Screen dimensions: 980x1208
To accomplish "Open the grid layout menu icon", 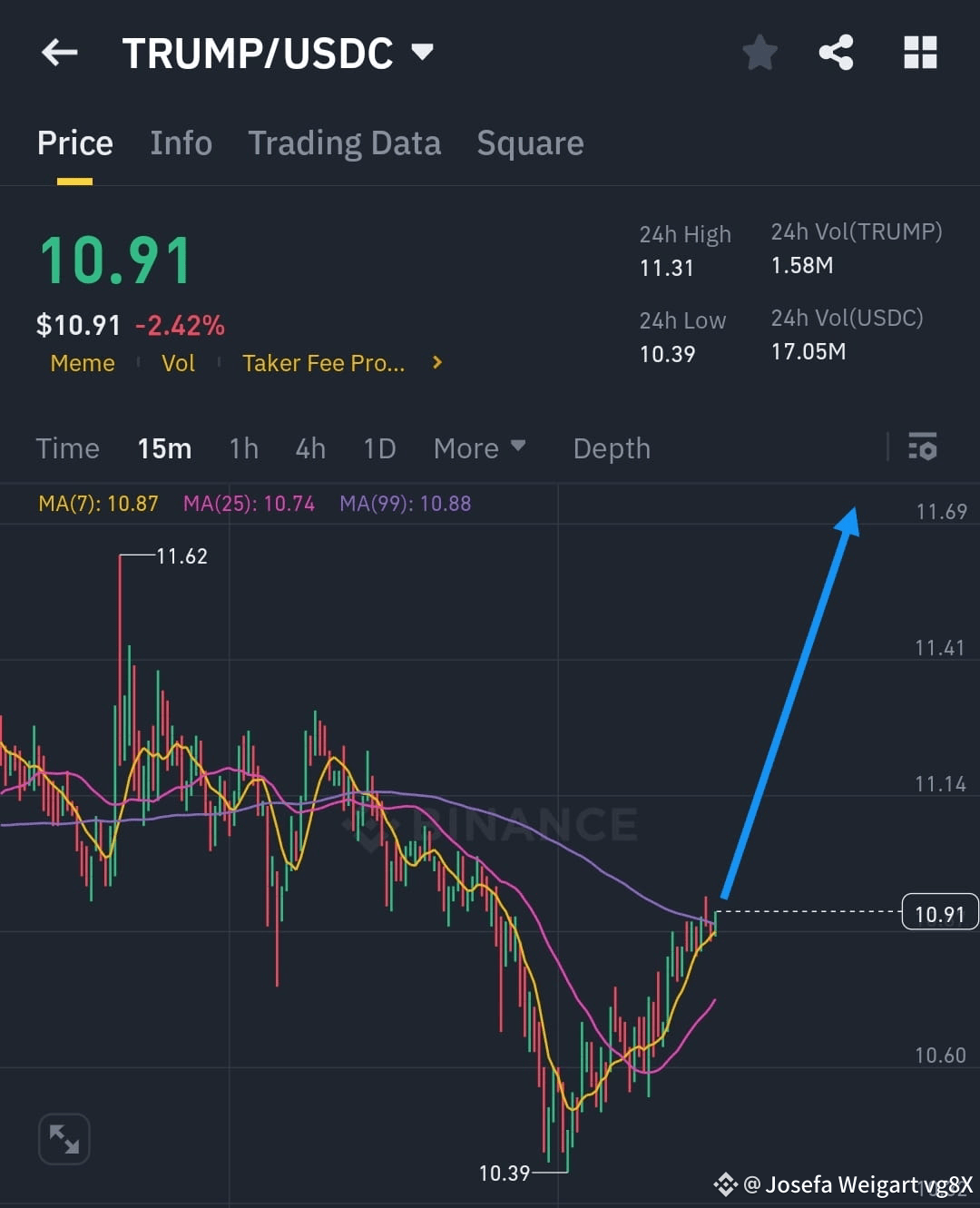I will coord(920,52).
